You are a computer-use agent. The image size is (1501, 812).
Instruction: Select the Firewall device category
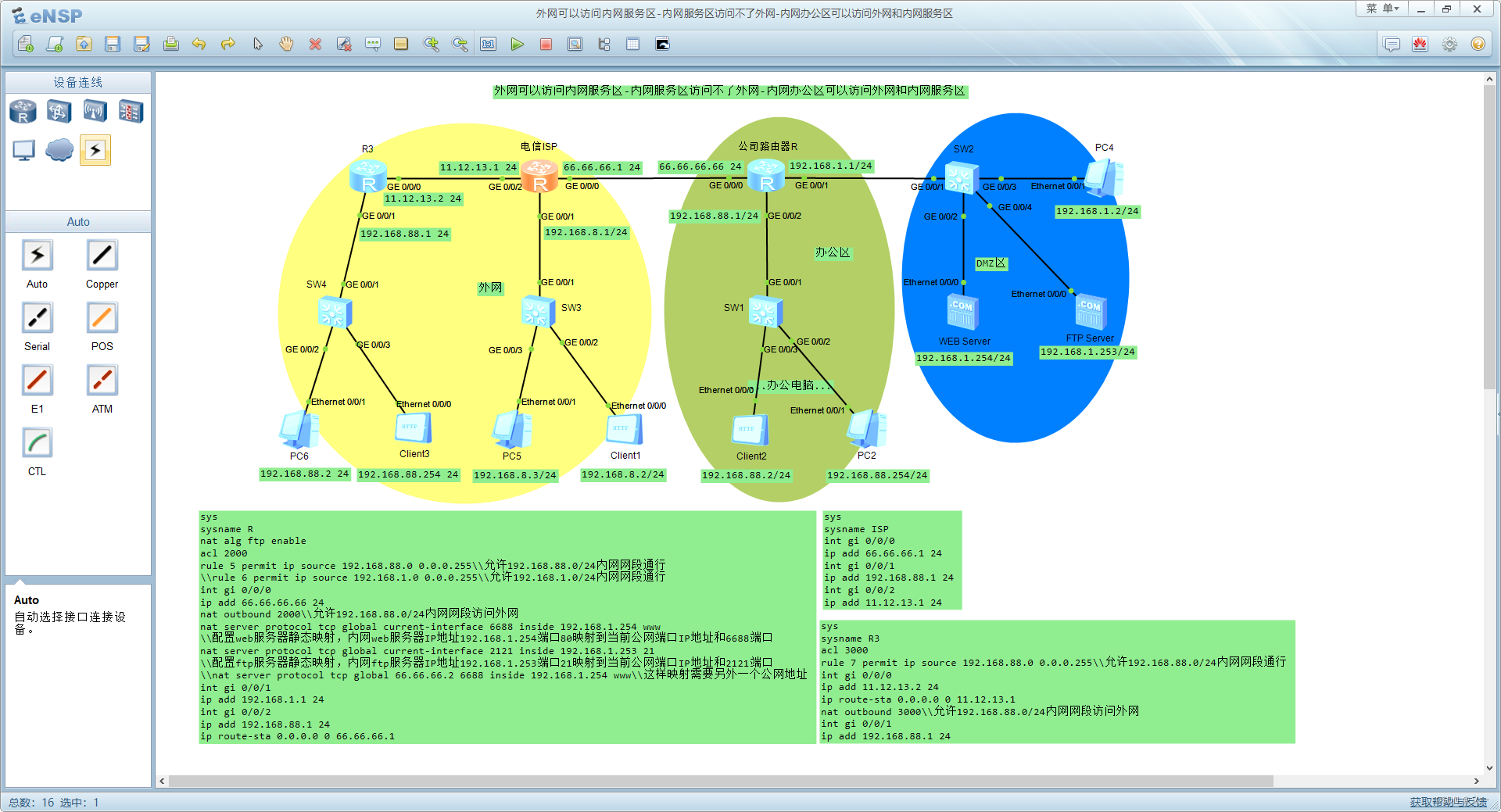tap(131, 112)
